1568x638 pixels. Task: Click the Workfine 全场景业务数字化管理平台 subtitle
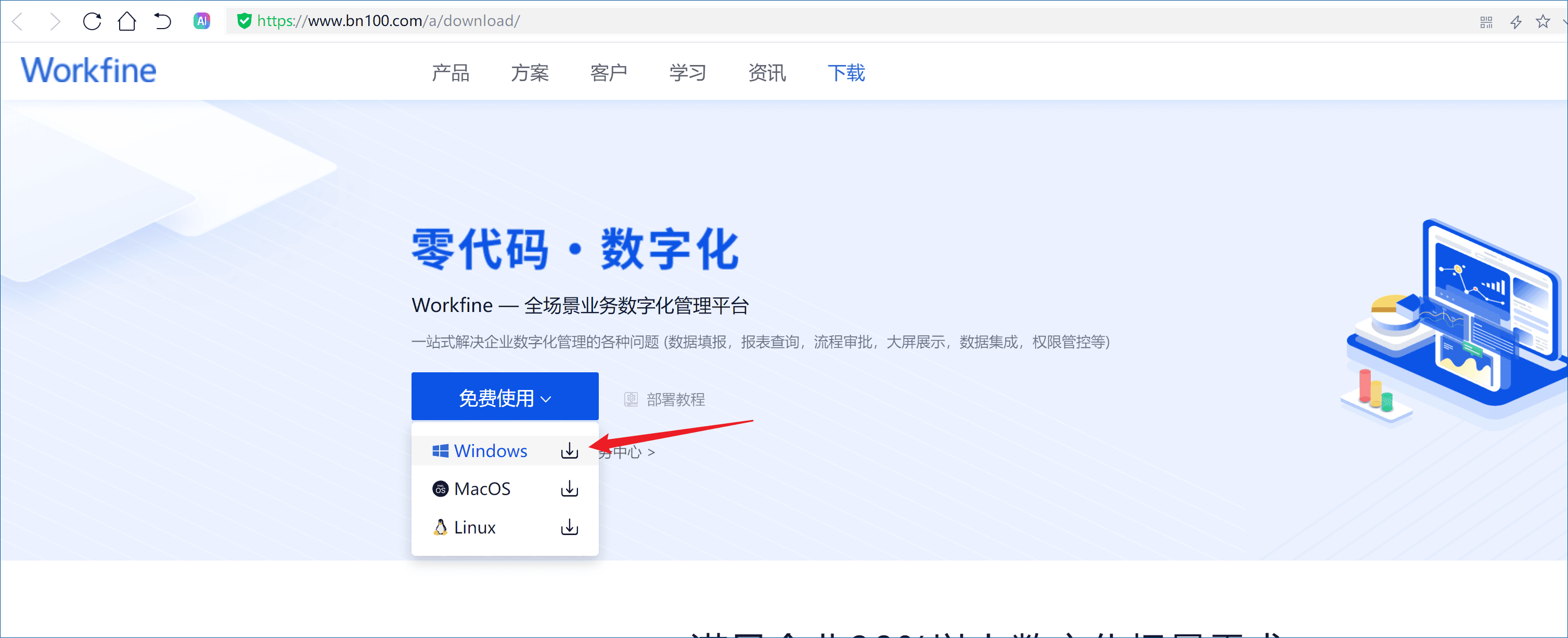click(580, 305)
